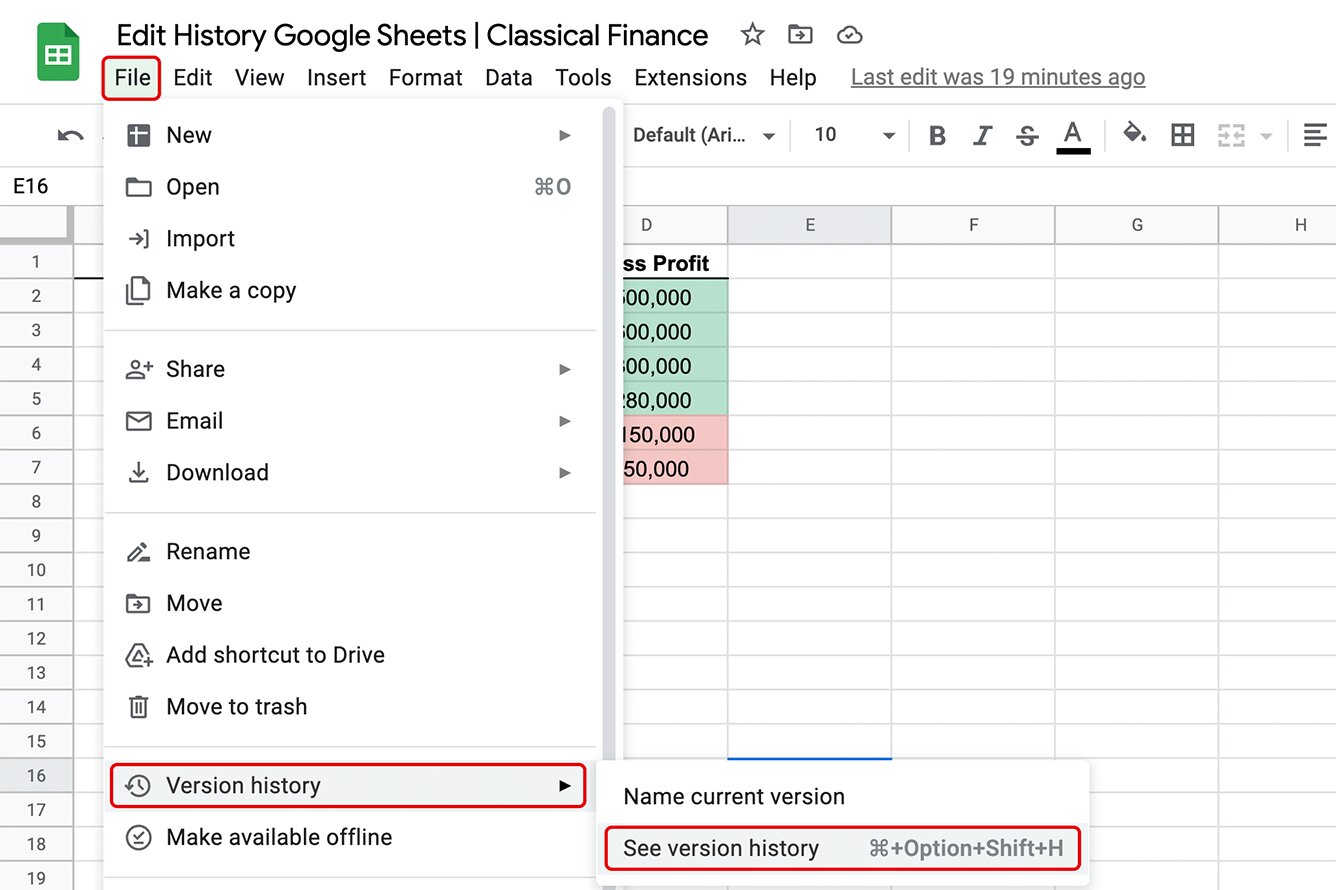Click the Move to trash option
The image size is (1336, 890).
point(236,706)
